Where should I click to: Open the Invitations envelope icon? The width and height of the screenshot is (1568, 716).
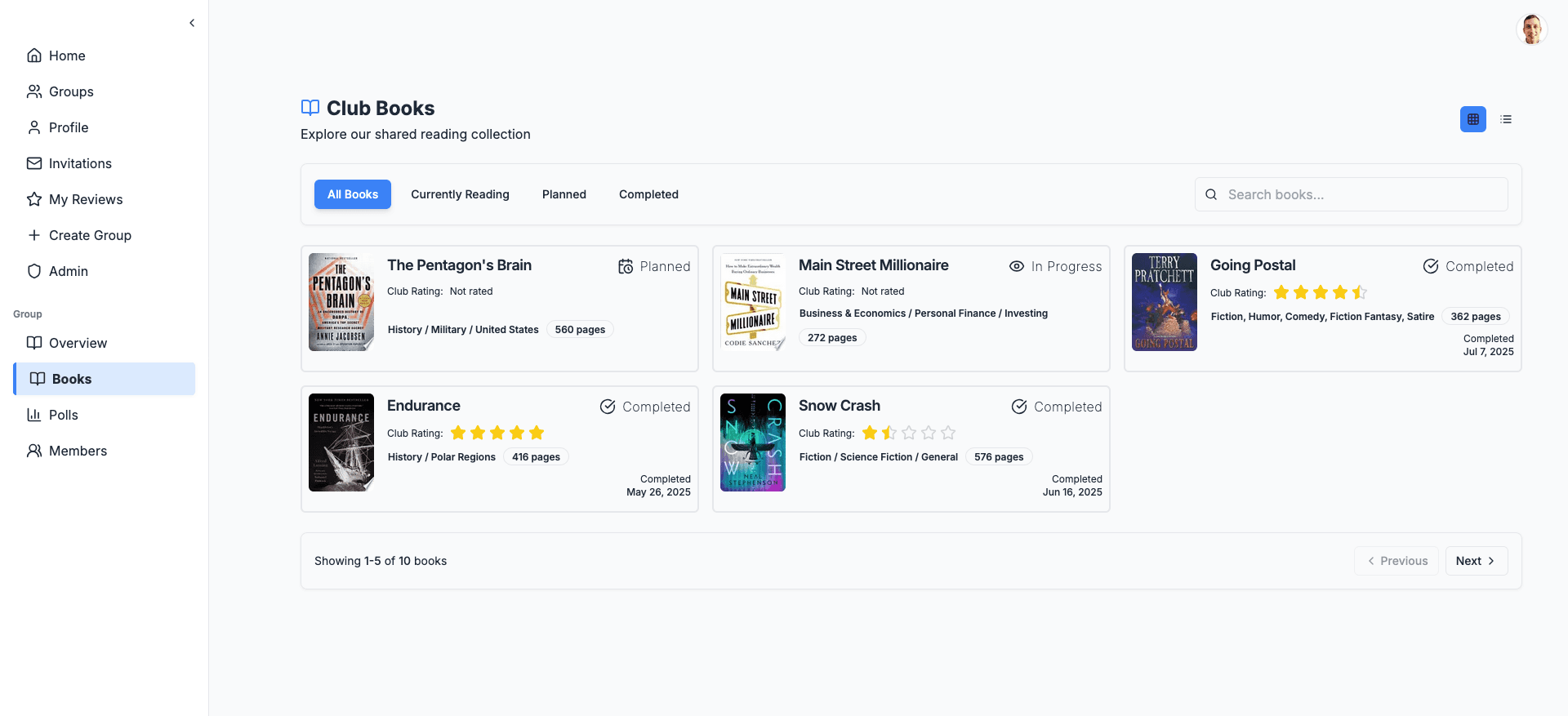point(34,163)
